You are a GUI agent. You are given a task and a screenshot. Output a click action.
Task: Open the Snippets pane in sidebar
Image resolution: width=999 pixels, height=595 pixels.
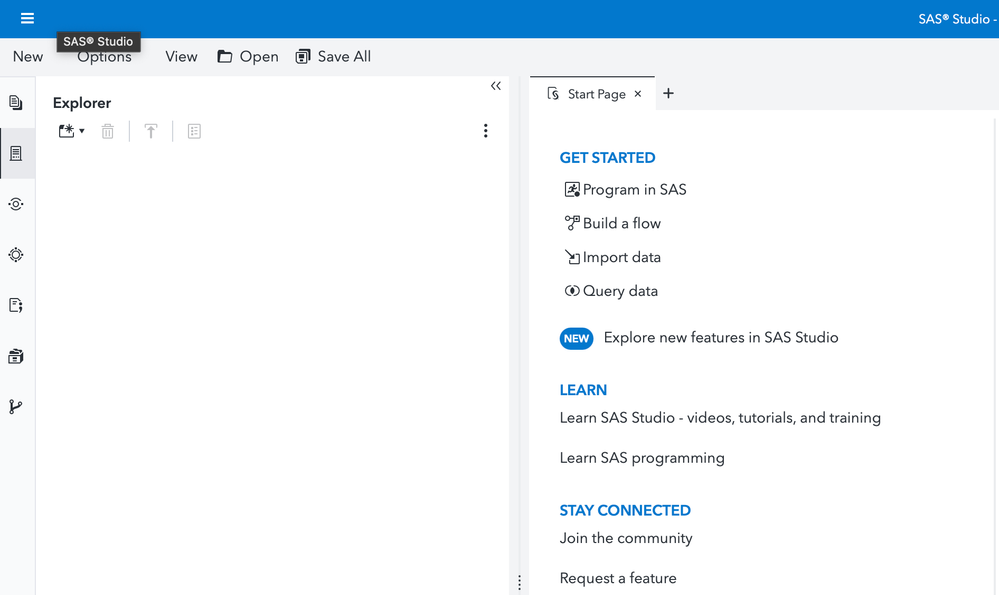16,305
